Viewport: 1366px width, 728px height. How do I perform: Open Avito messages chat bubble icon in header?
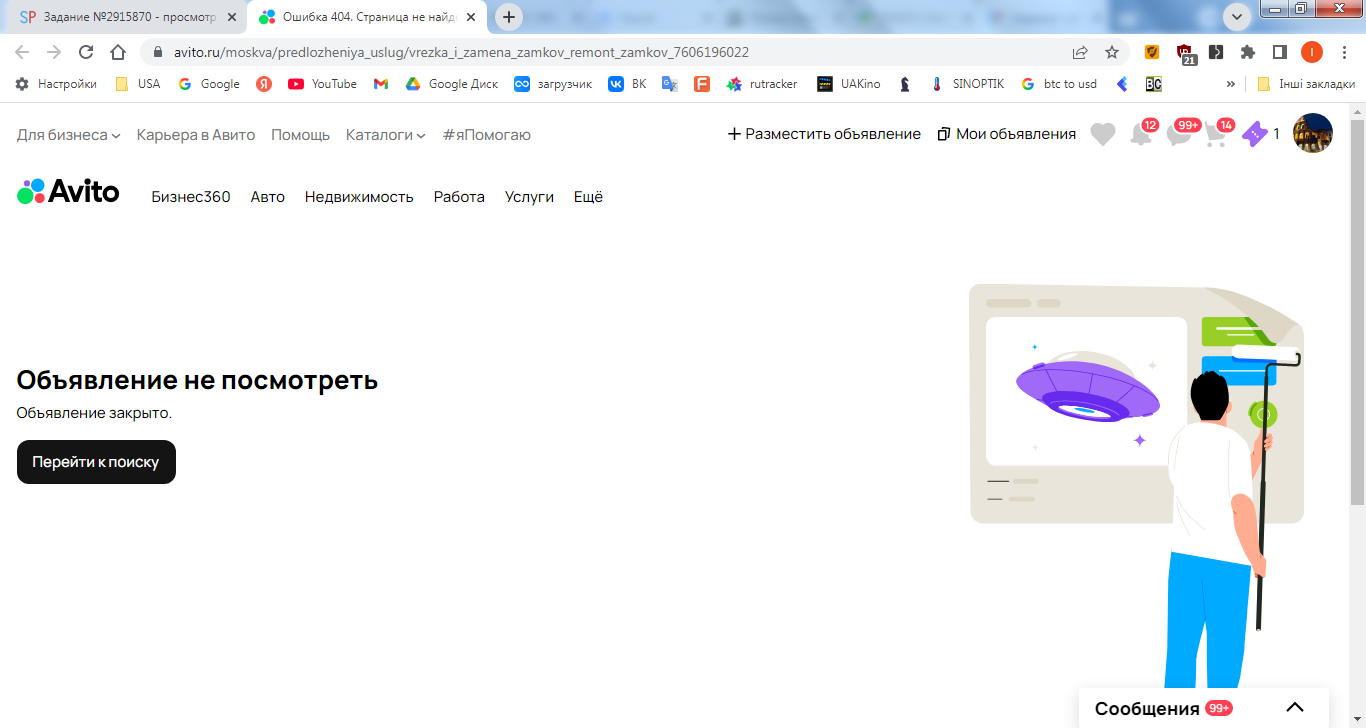pyautogui.click(x=1182, y=133)
